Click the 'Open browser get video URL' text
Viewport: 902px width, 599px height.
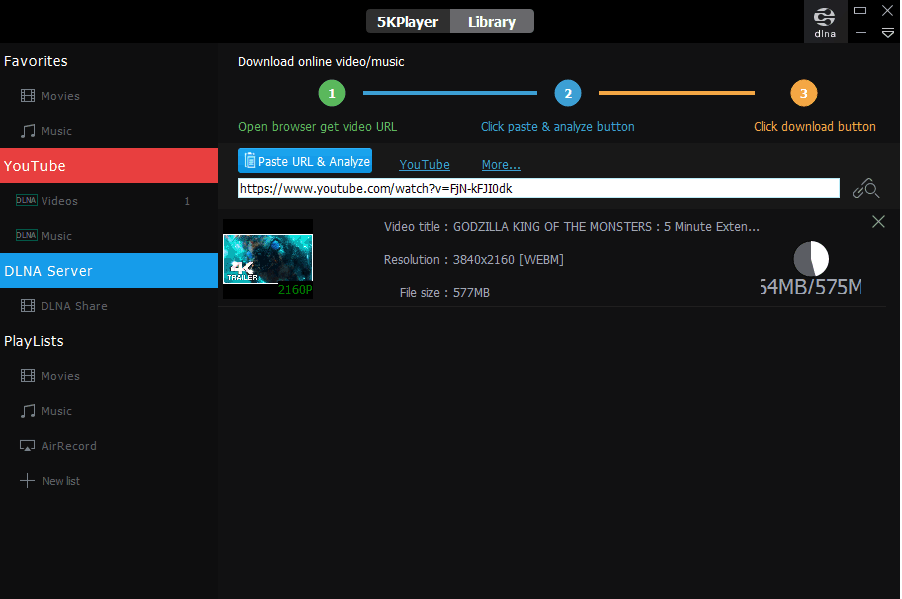coord(318,127)
